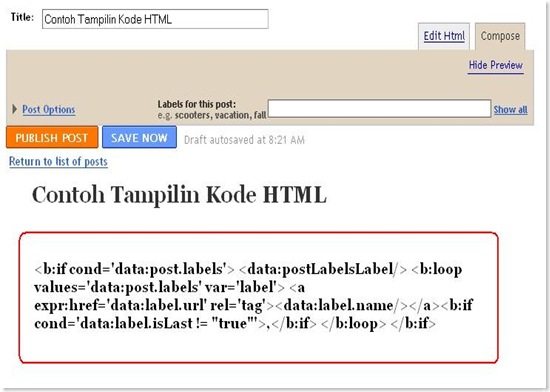Image resolution: width=550 pixels, height=392 pixels.
Task: Click the 'Draft autosaved at 8:21 AM' text
Action: (x=244, y=140)
